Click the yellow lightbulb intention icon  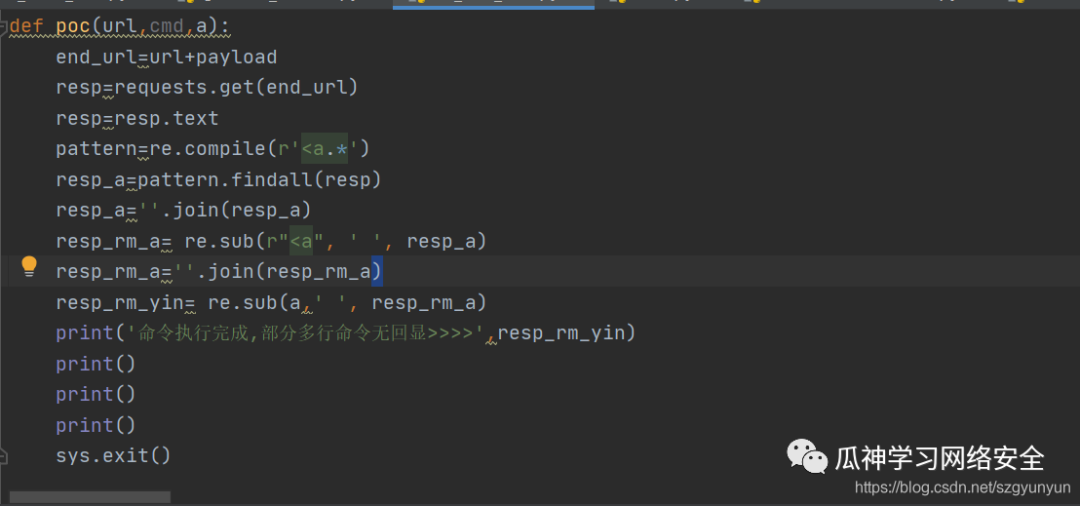(x=29, y=266)
